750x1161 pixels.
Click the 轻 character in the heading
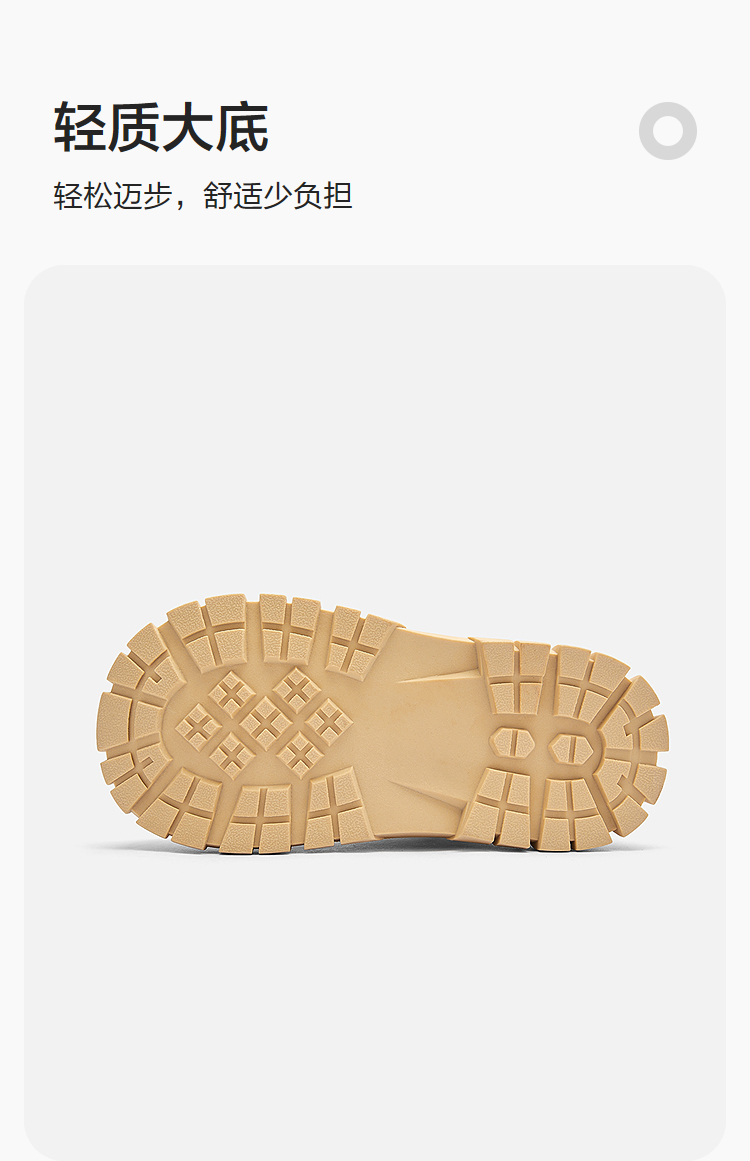[x=80, y=127]
